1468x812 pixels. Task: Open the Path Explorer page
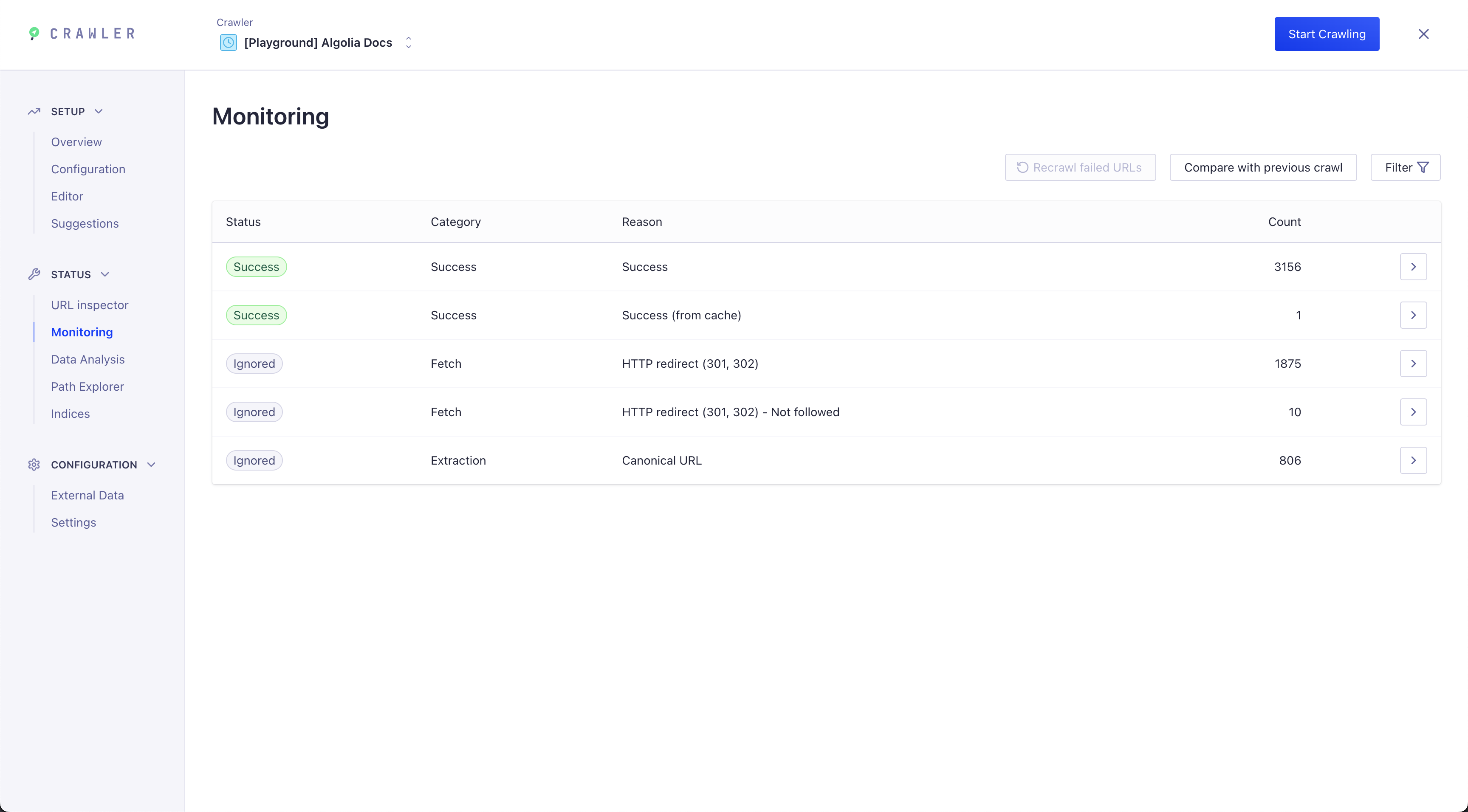coord(87,386)
